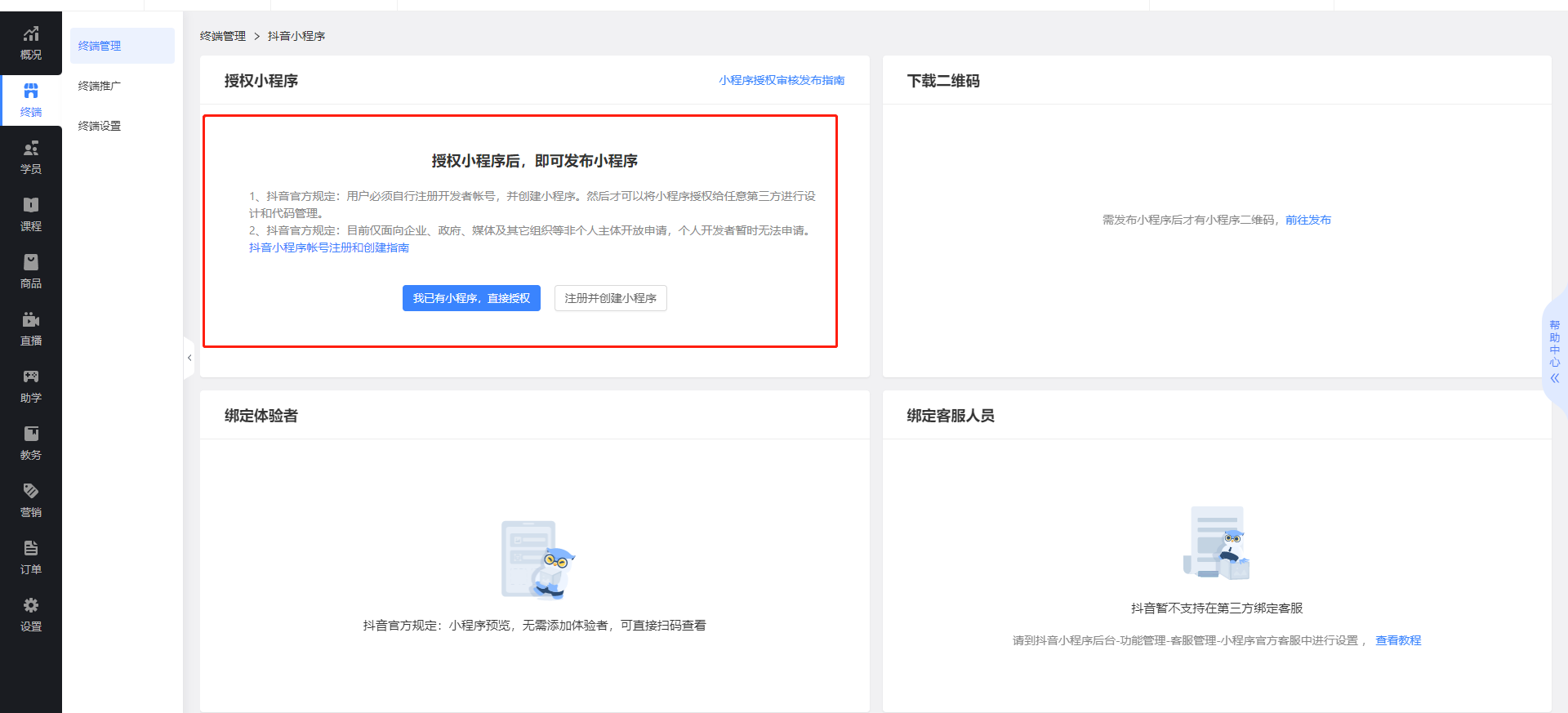Screen dimensions: 1568x713
Task: Click the 我已有小程序，直接授权 button
Action: [x=471, y=298]
